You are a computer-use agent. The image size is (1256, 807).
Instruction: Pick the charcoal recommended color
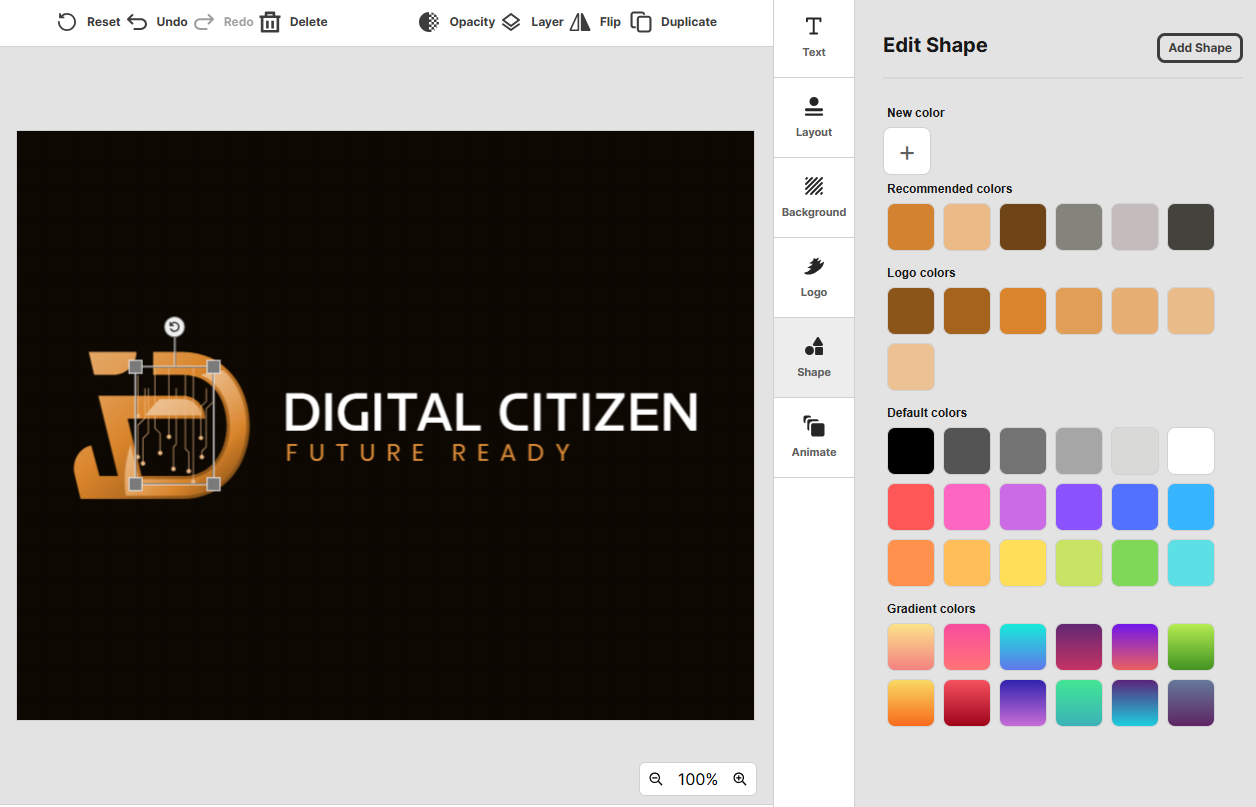1191,227
